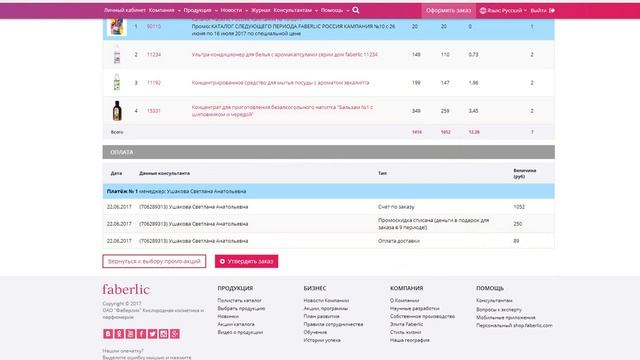Click footer link Обучение

pyautogui.click(x=315, y=332)
